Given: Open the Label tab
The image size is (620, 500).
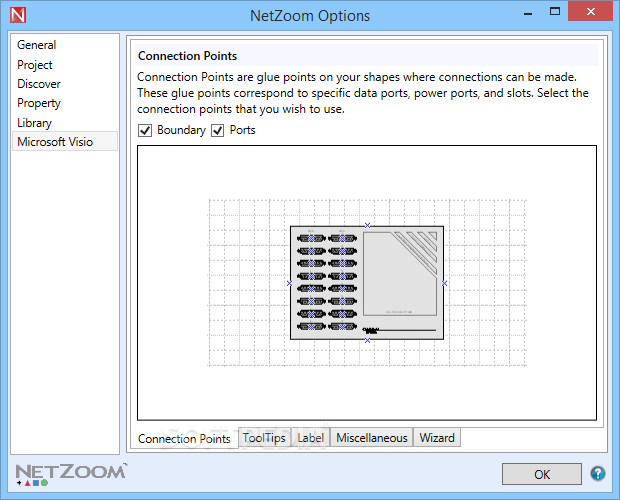Looking at the screenshot, I should pyautogui.click(x=310, y=438).
